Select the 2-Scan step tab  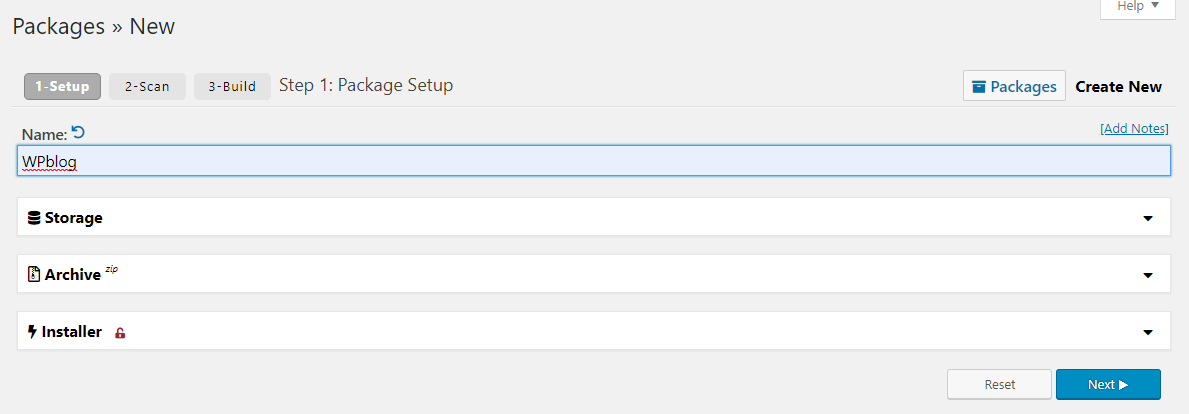[147, 86]
